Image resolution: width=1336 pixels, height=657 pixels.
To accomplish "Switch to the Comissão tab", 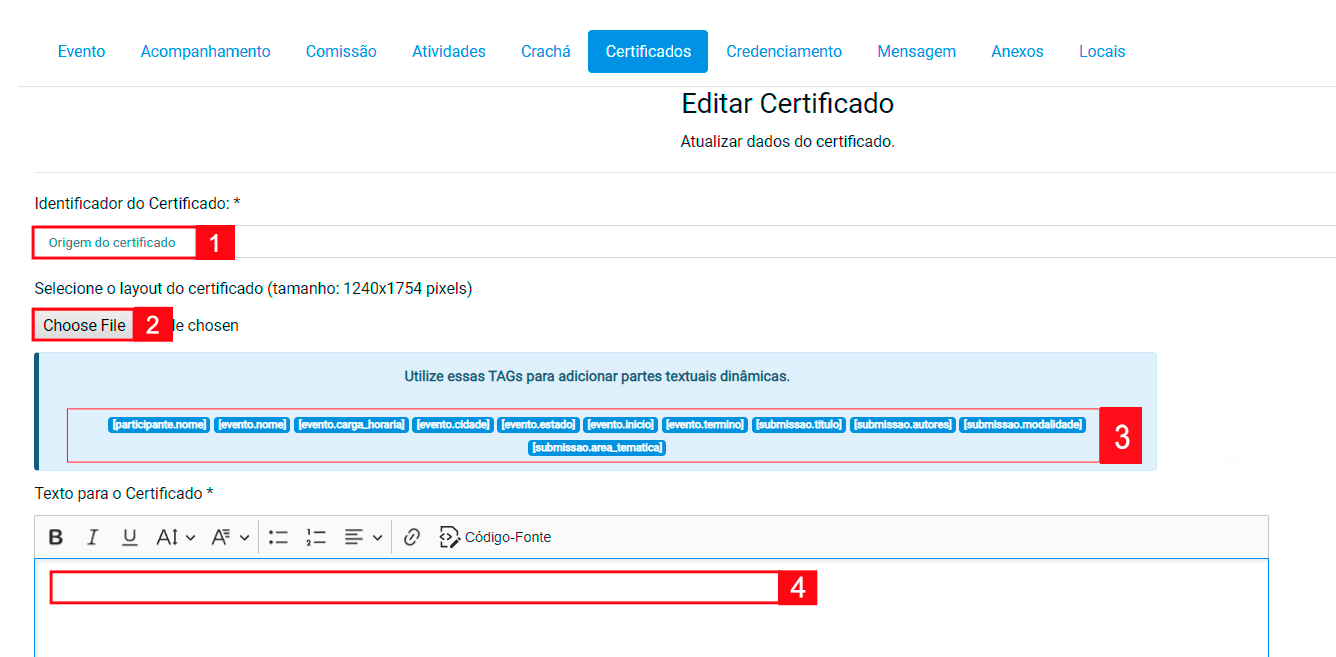I will tap(341, 51).
